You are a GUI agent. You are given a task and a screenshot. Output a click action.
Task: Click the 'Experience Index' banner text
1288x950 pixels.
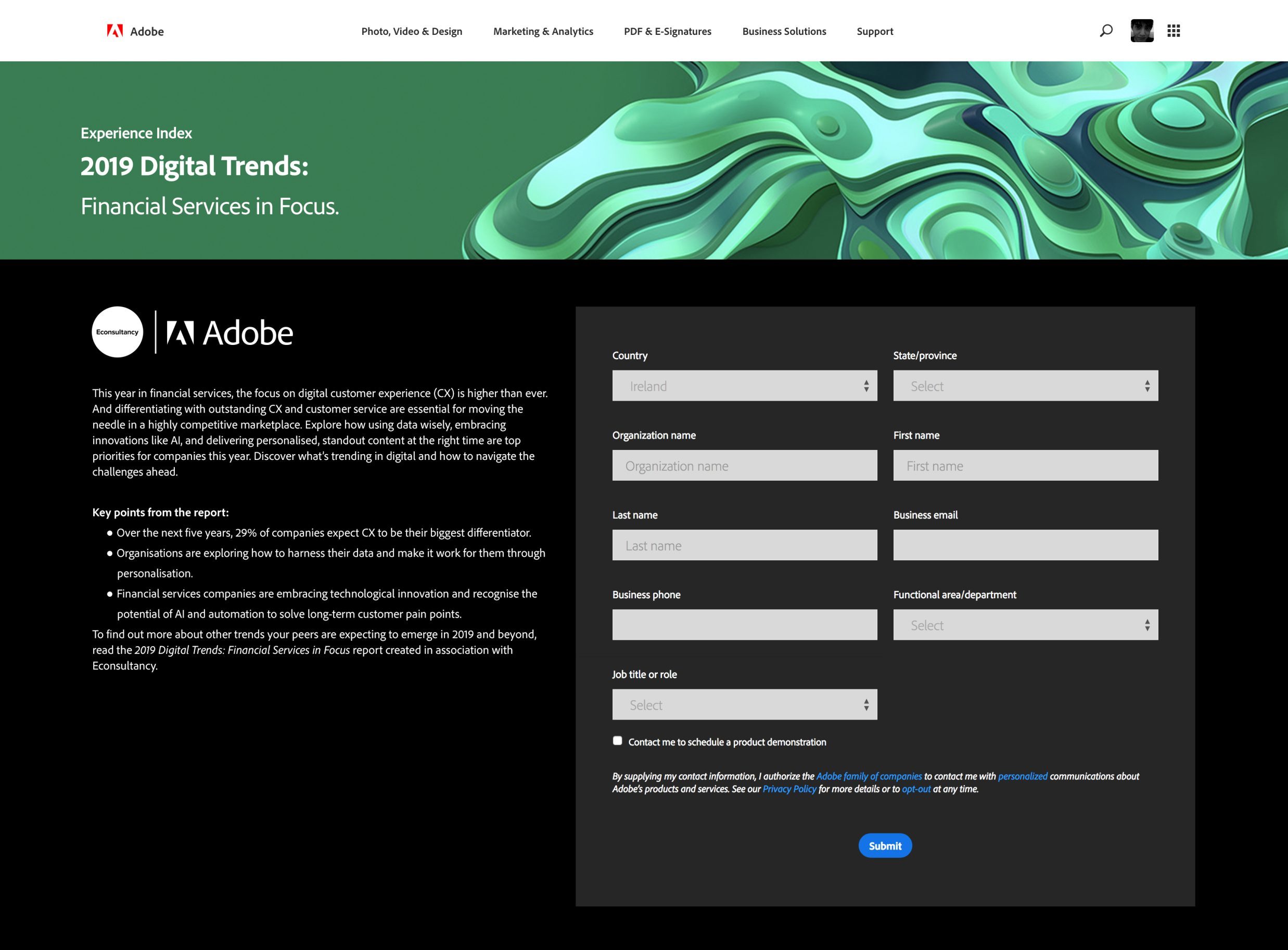pyautogui.click(x=136, y=133)
